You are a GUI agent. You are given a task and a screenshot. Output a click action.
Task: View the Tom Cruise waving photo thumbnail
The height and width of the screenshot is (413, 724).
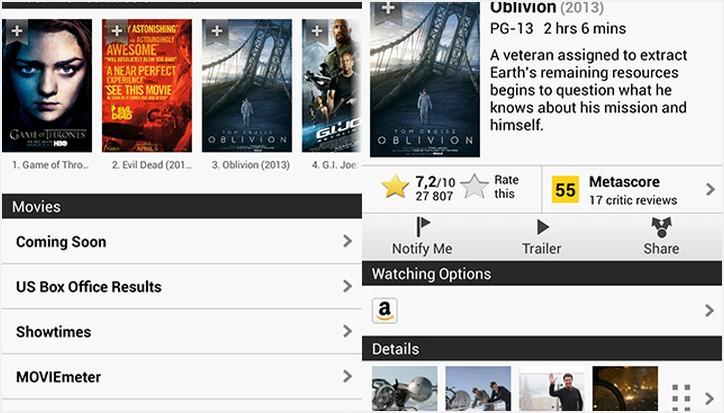click(551, 389)
